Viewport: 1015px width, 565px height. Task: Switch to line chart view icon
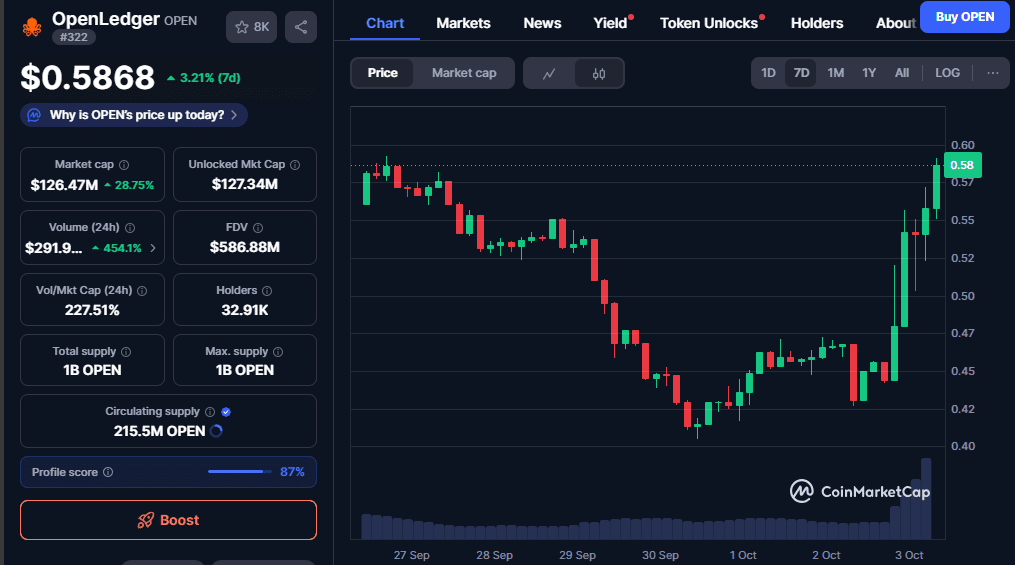(x=549, y=74)
